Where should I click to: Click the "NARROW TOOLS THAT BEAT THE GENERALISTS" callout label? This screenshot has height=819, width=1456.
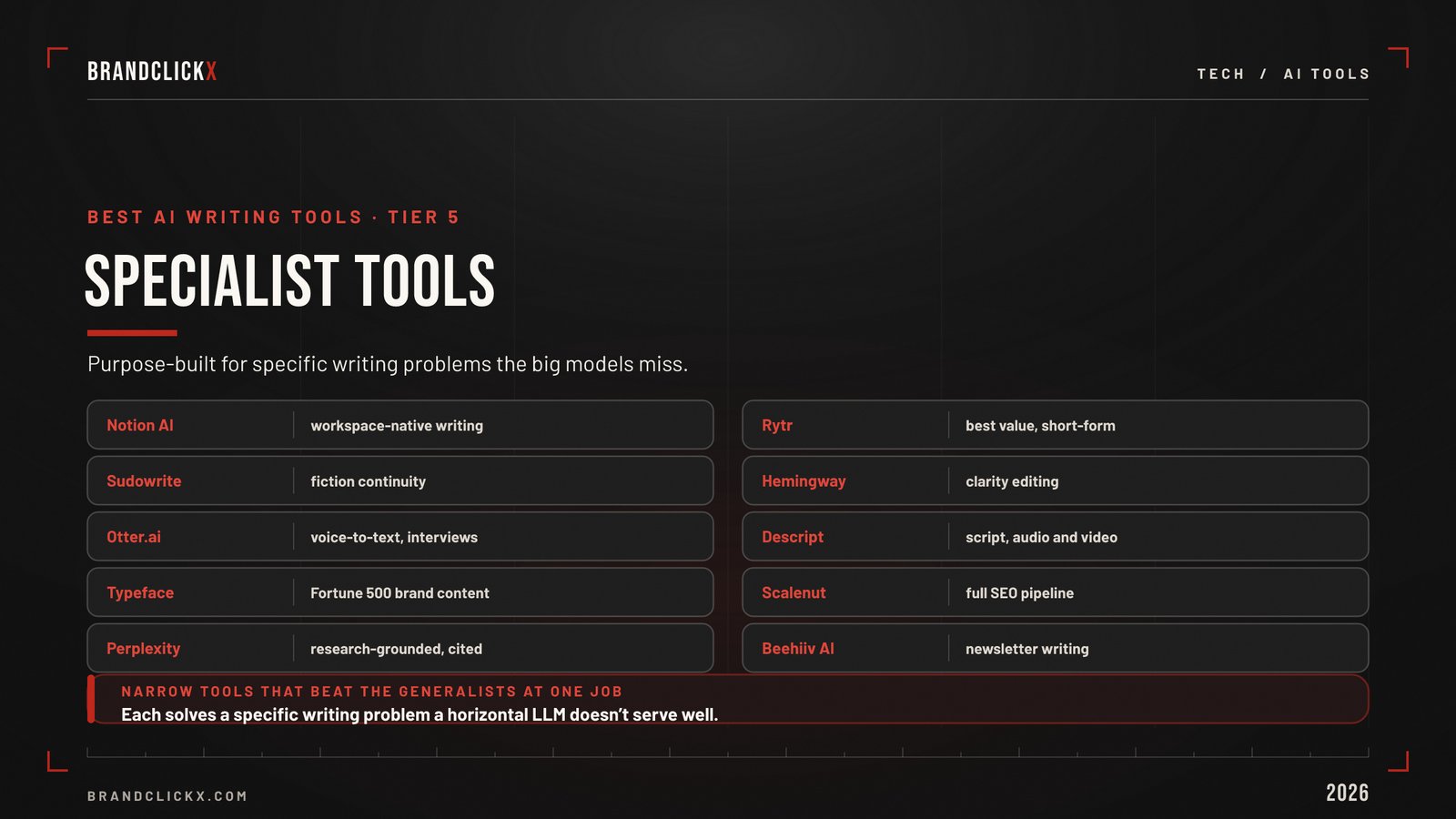(x=371, y=692)
